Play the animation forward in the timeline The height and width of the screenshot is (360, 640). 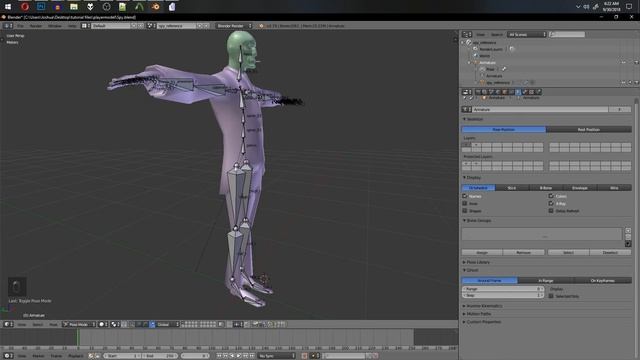pyautogui.click(x=239, y=356)
